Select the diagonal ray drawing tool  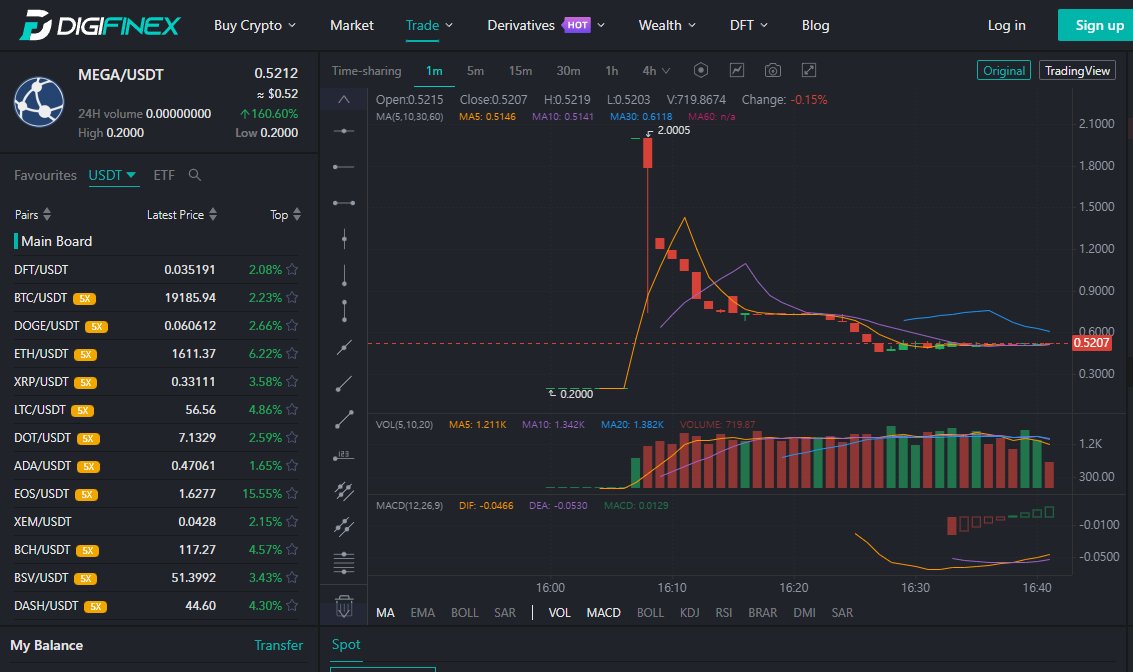[x=344, y=383]
